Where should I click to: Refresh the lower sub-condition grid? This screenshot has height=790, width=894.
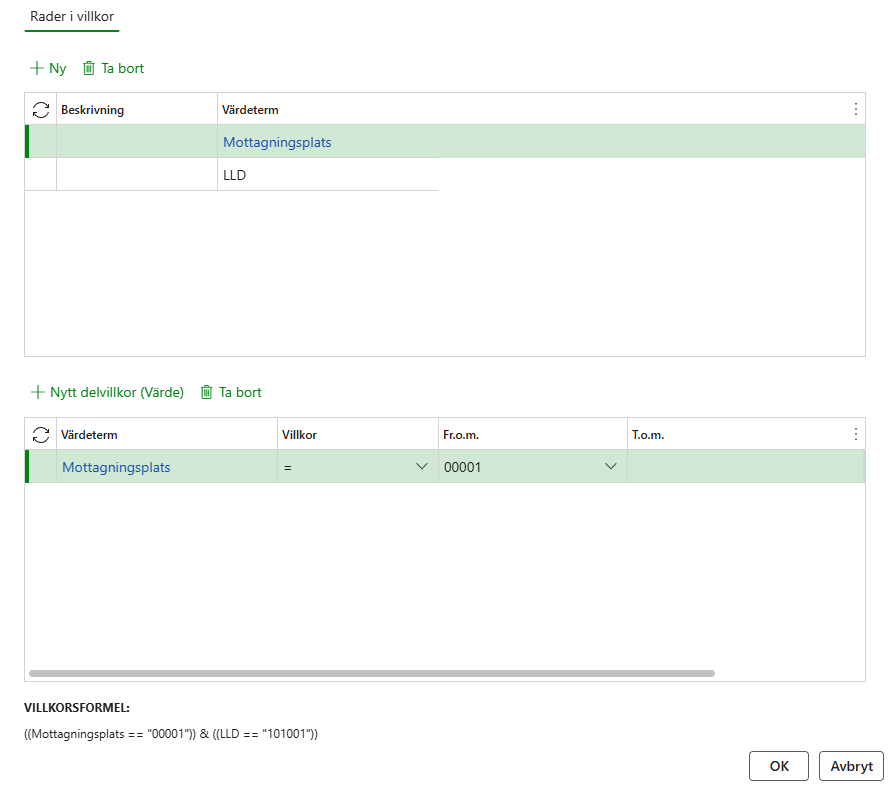tap(41, 434)
